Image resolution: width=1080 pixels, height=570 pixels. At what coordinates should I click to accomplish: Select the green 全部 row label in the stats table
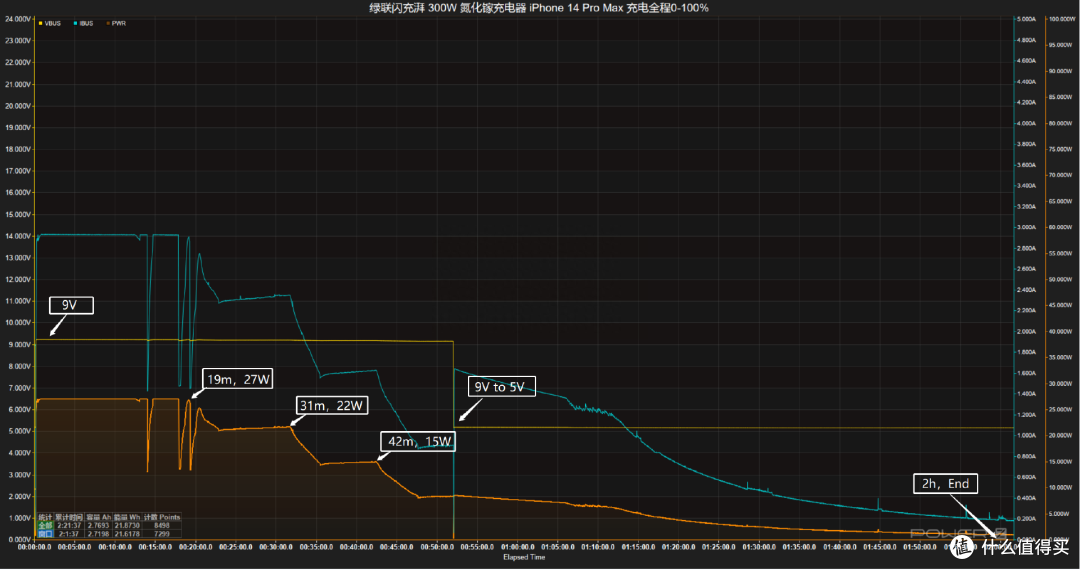point(45,525)
